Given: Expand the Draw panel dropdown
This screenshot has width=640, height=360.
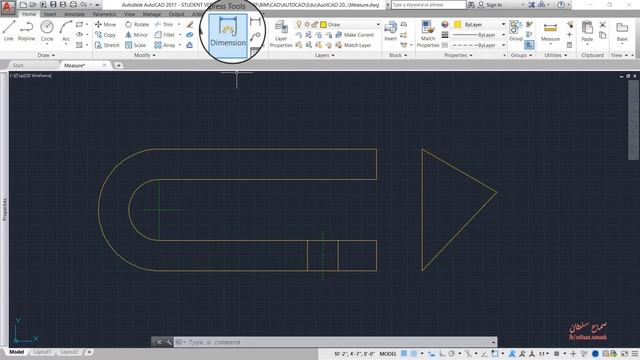Looking at the screenshot, I should coord(46,55).
